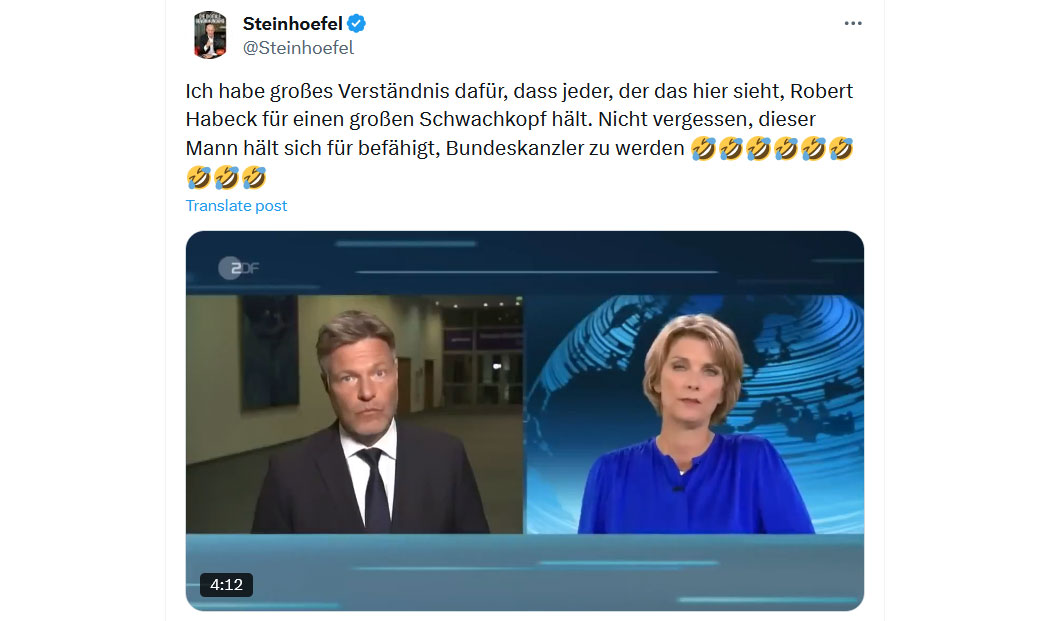Click the last laughing emoji after 'werden'
Viewport: 1050px width, 621px height.
tap(840, 148)
